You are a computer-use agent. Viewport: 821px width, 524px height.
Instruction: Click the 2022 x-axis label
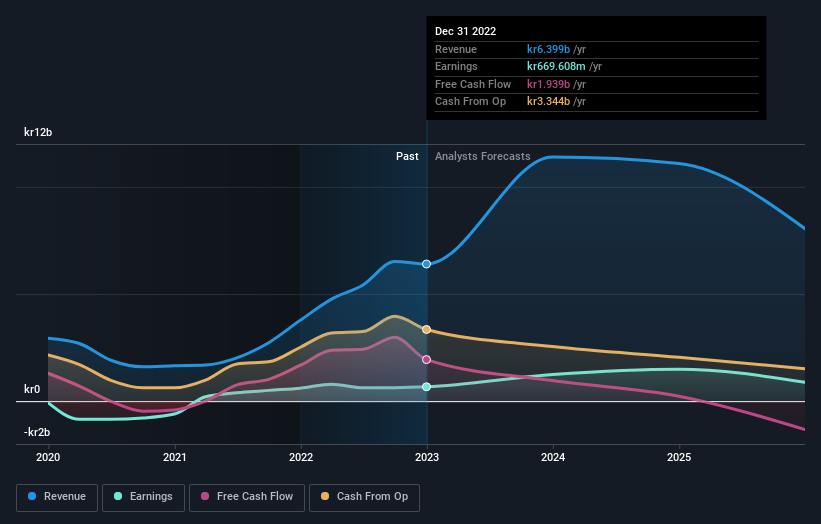point(301,458)
